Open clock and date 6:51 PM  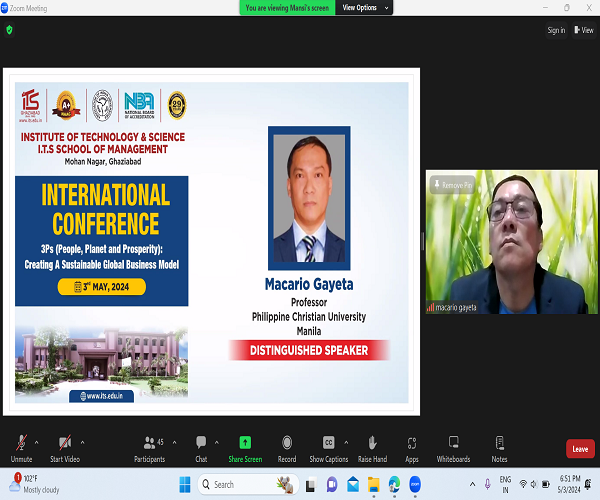(569, 484)
